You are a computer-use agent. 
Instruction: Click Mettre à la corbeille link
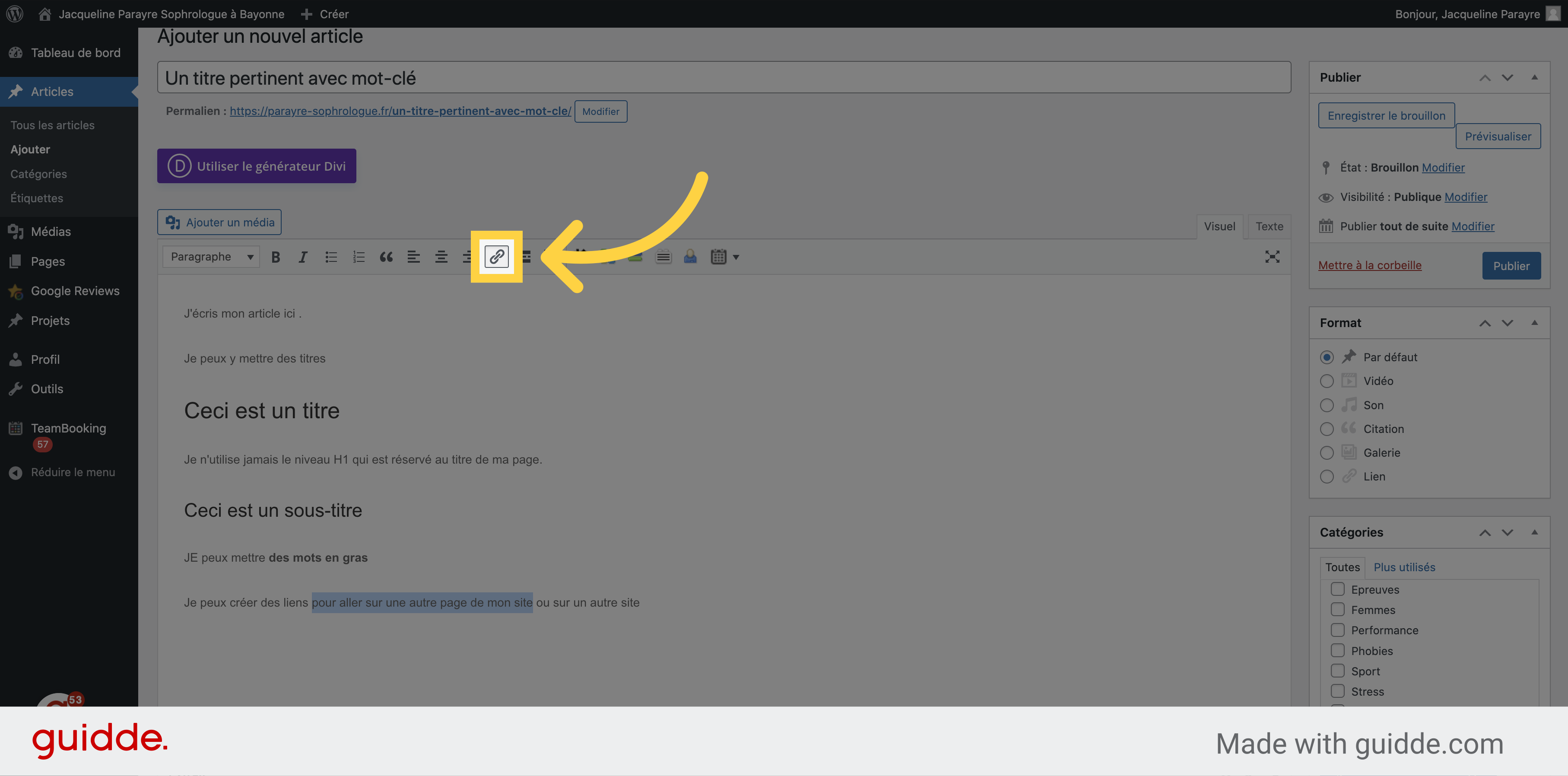point(1370,265)
